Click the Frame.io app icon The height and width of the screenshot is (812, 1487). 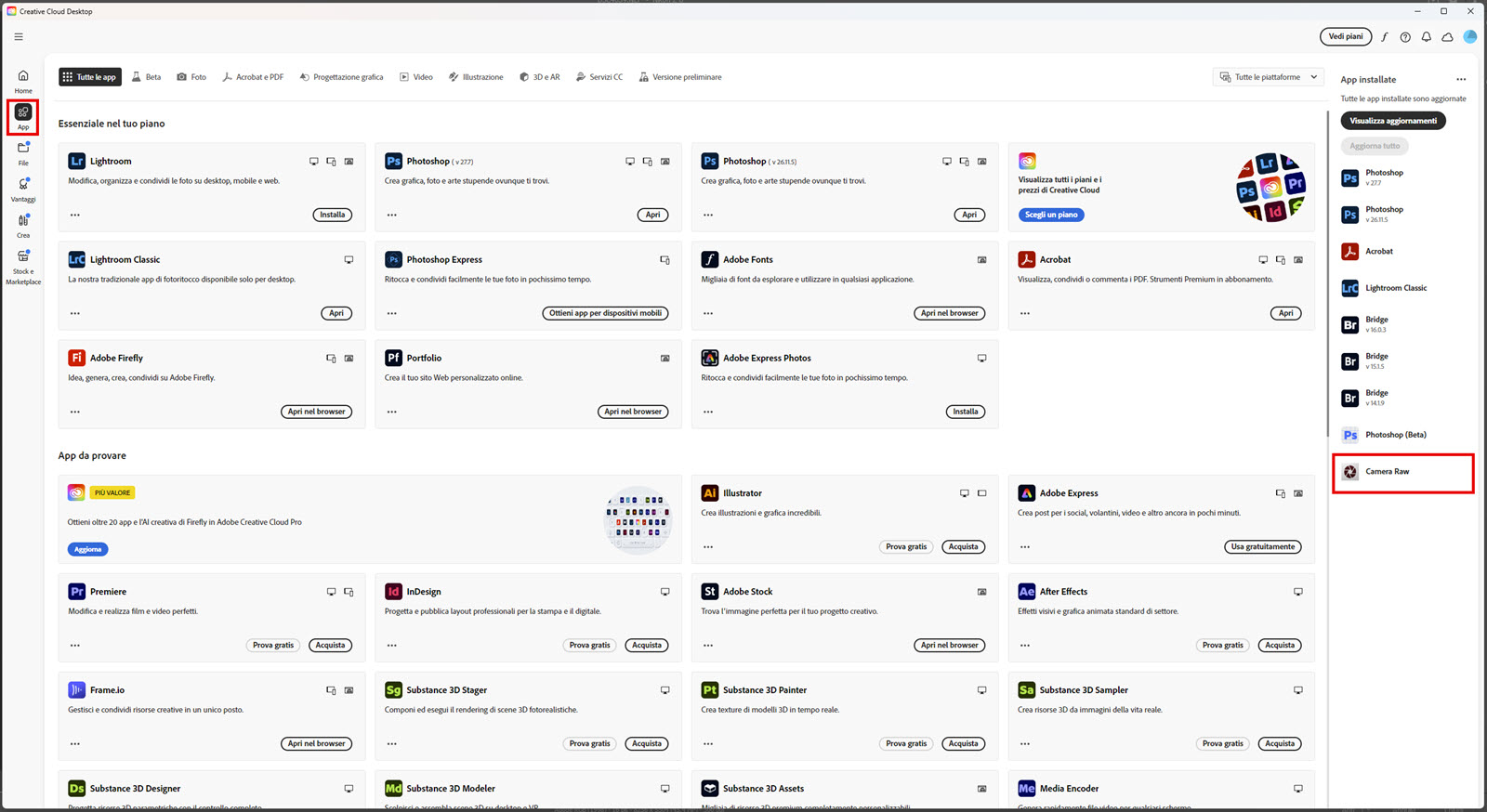pos(77,690)
